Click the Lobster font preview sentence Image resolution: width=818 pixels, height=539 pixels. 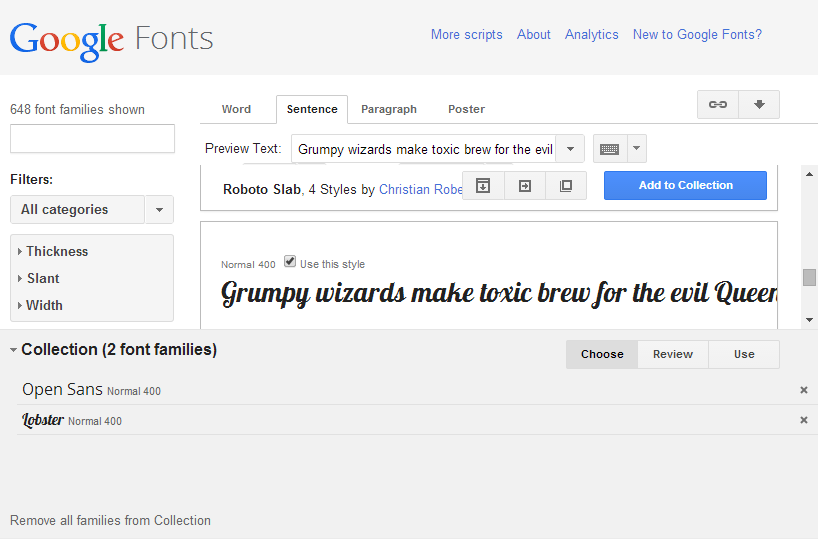(x=499, y=293)
